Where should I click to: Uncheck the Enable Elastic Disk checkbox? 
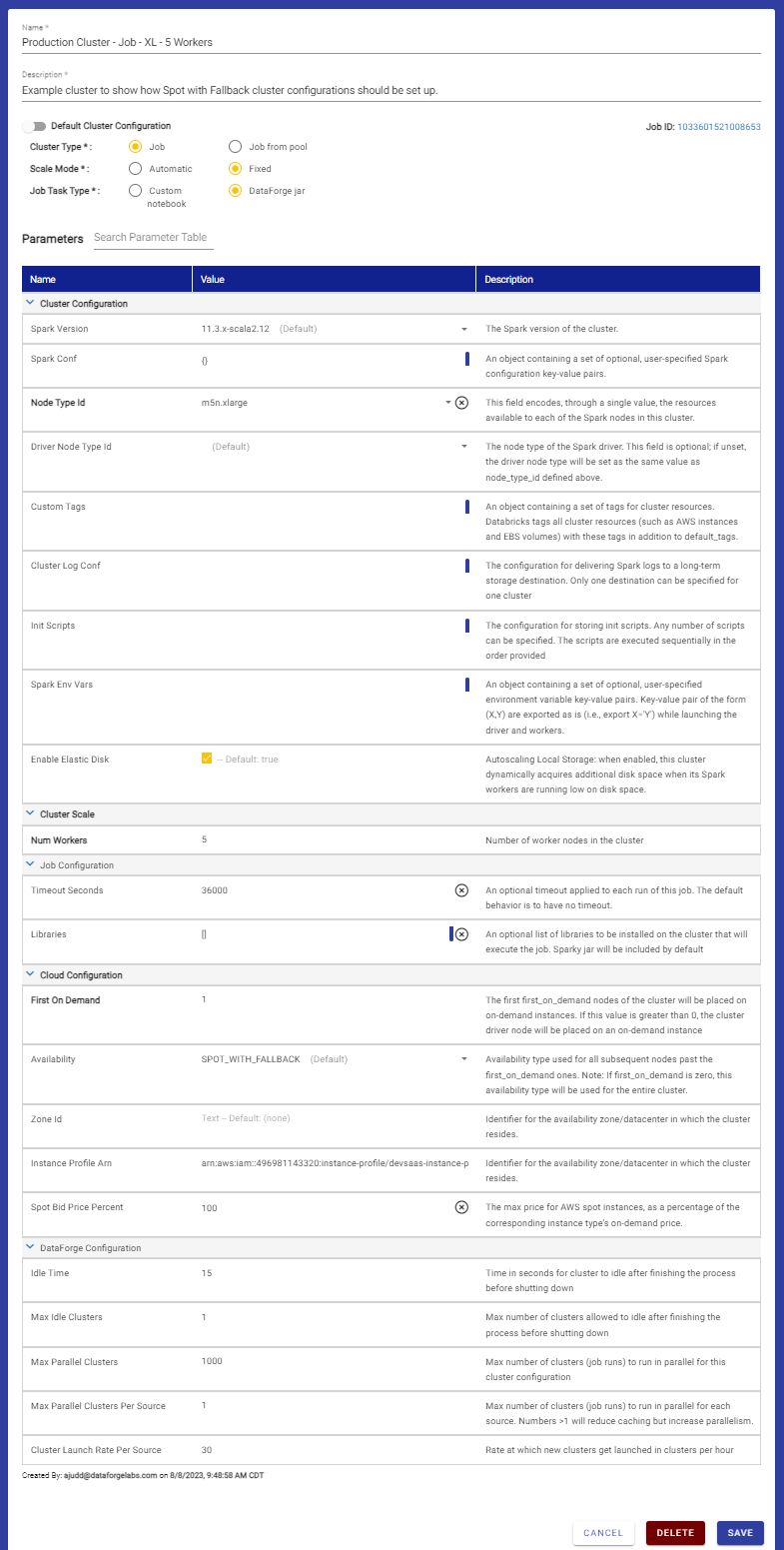pos(207,759)
